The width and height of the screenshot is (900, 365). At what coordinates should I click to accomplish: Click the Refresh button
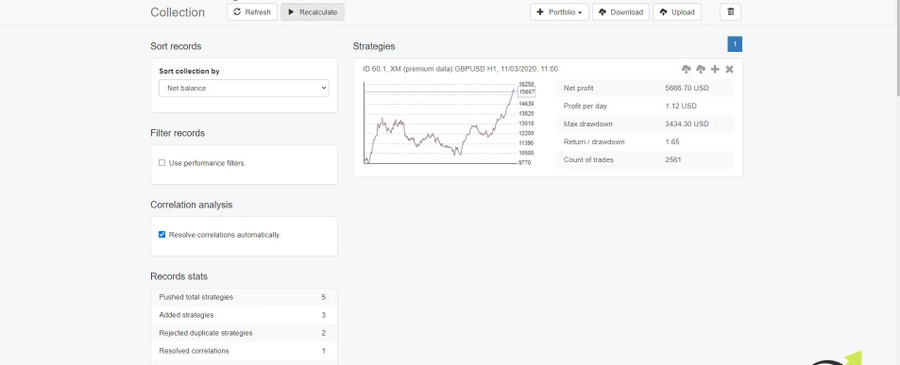click(252, 12)
